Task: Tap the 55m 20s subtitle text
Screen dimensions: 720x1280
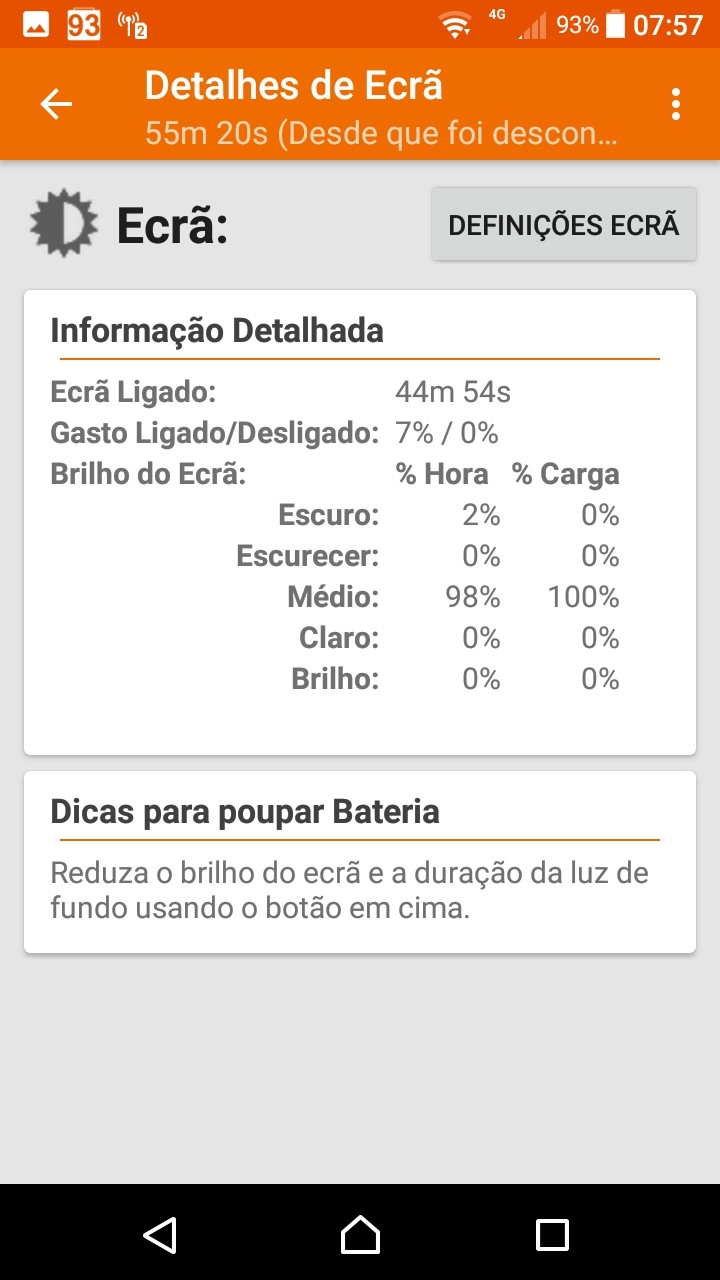Action: (x=380, y=133)
